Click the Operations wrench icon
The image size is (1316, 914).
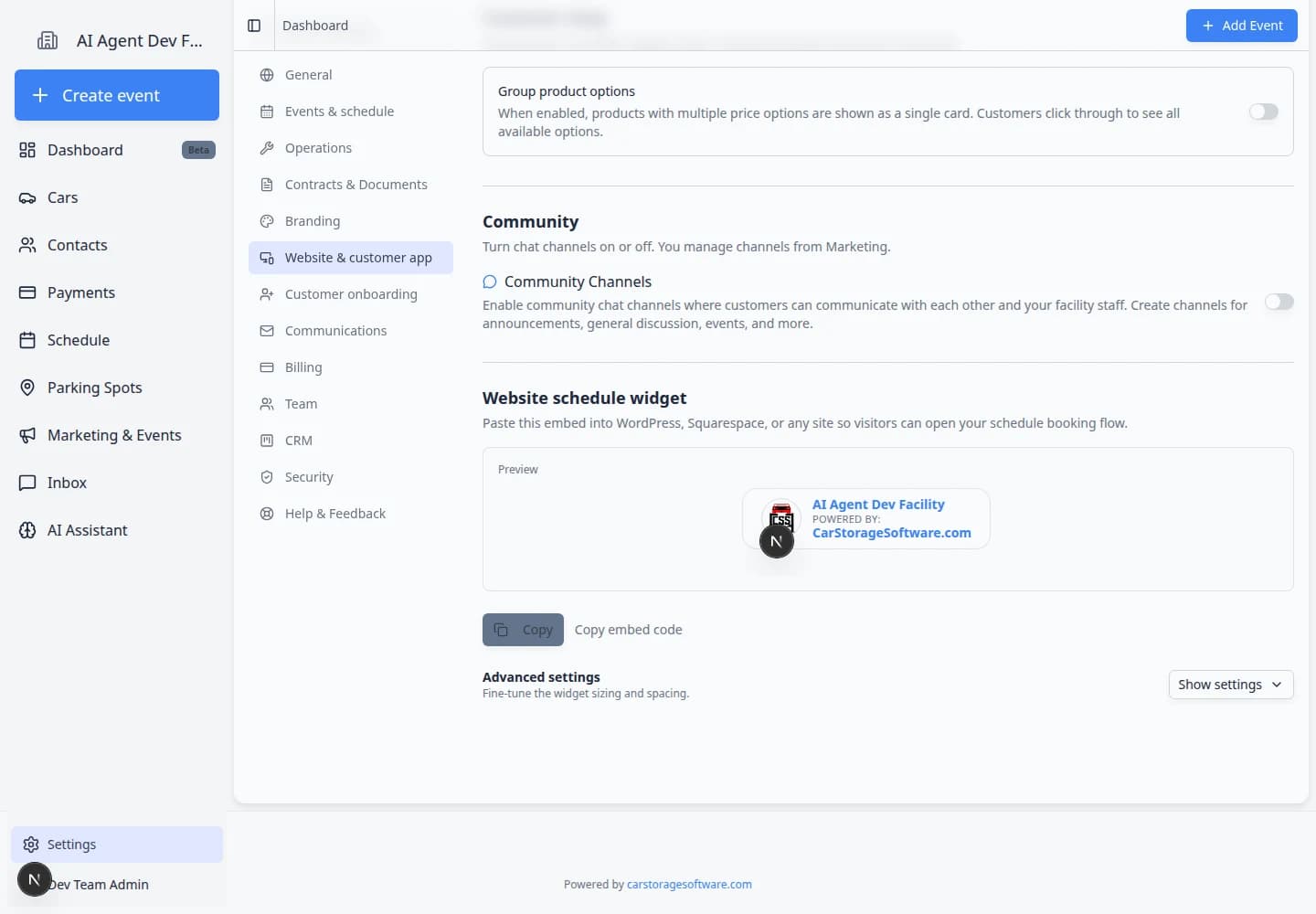coord(267,148)
